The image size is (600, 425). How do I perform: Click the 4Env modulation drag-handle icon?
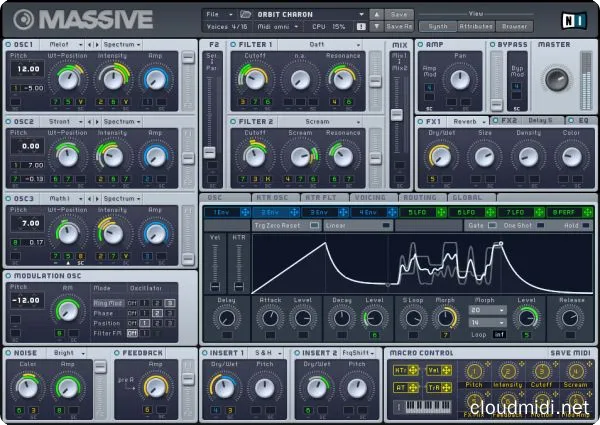coord(392,212)
